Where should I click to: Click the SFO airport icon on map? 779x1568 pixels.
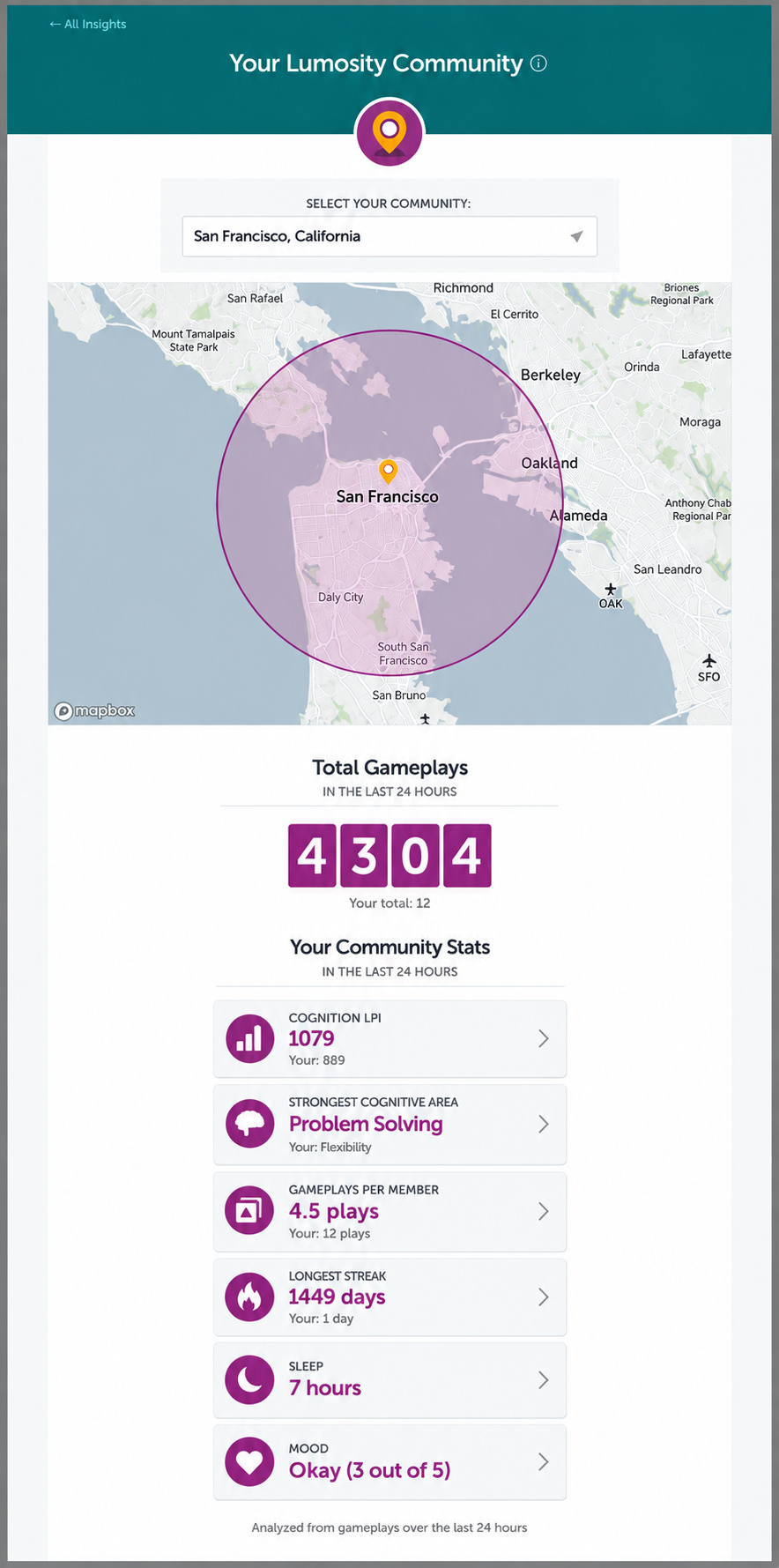(x=709, y=661)
